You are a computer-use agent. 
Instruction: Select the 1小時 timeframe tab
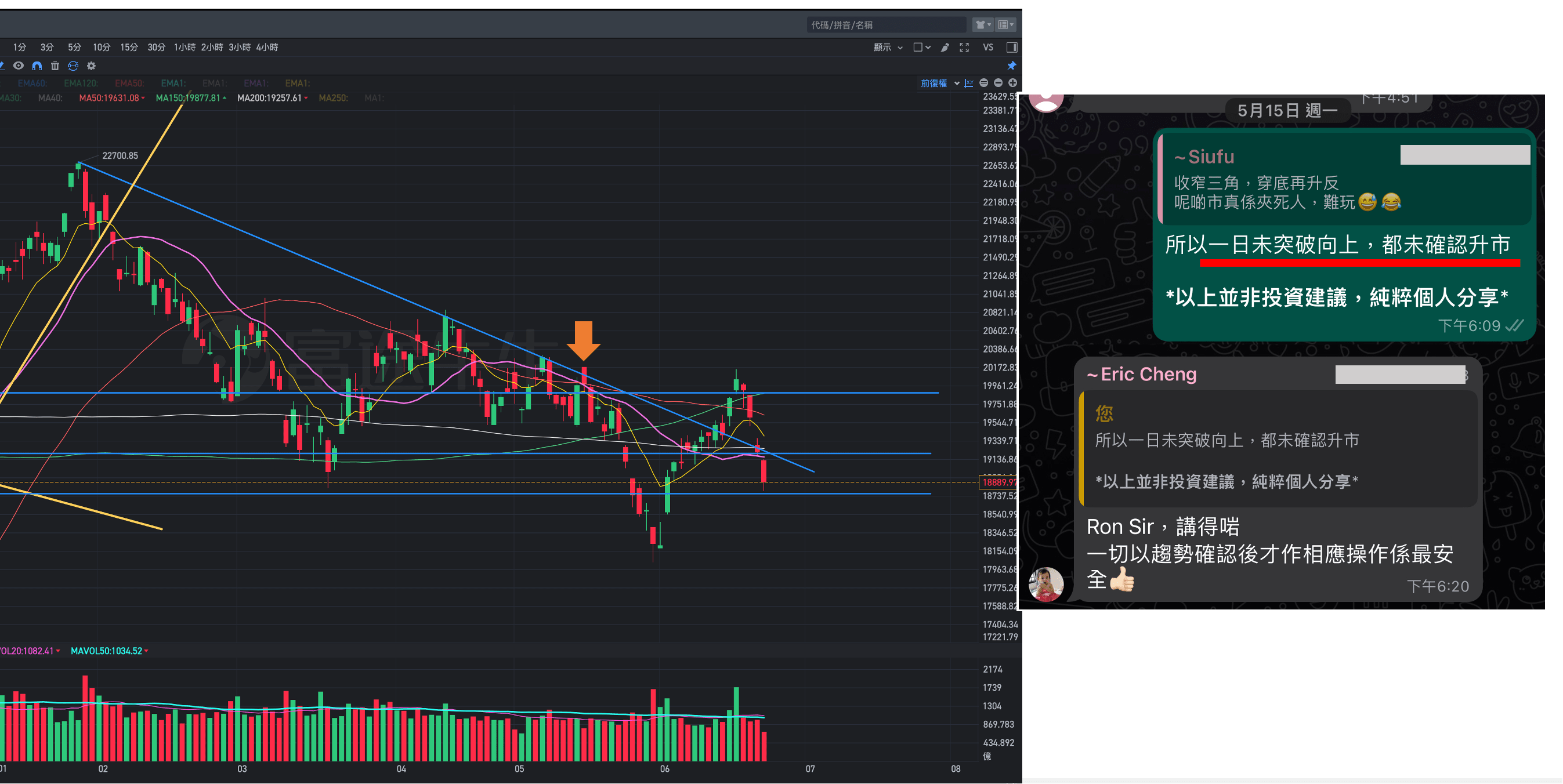pyautogui.click(x=184, y=48)
